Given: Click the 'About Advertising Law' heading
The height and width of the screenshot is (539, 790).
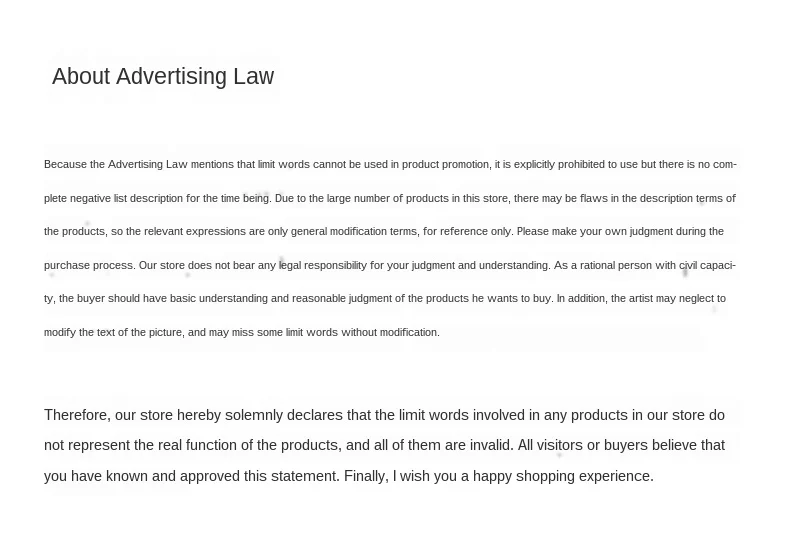Looking at the screenshot, I should pyautogui.click(x=163, y=76).
